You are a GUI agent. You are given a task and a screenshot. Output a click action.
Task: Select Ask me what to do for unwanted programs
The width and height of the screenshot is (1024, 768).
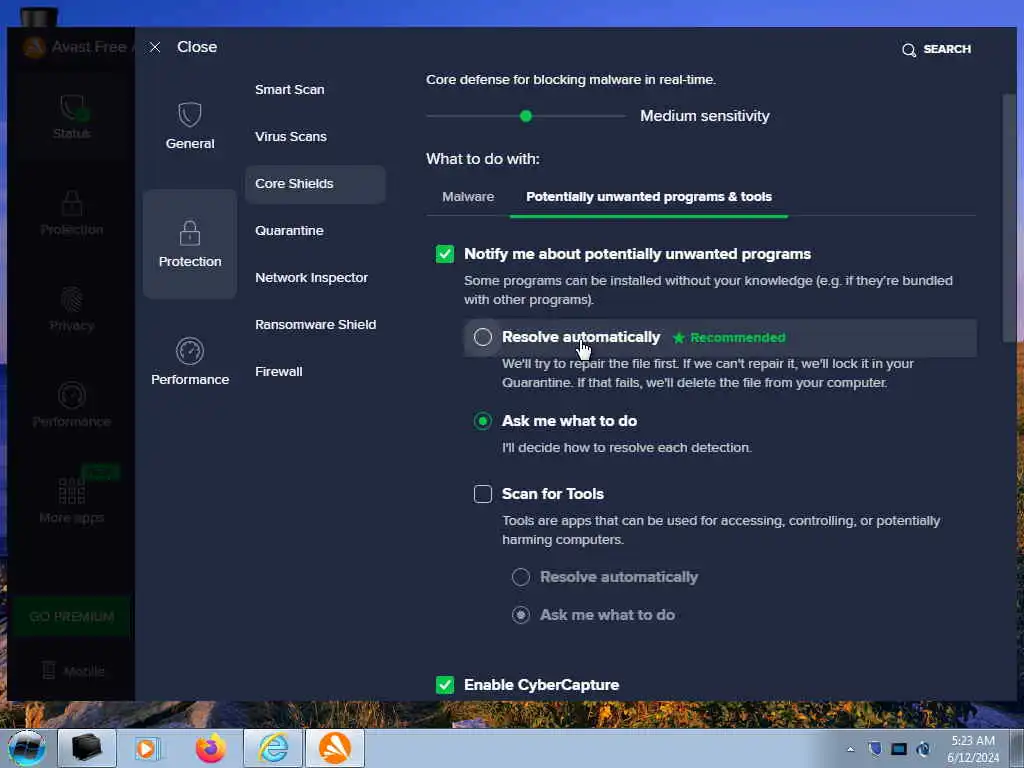coord(483,421)
